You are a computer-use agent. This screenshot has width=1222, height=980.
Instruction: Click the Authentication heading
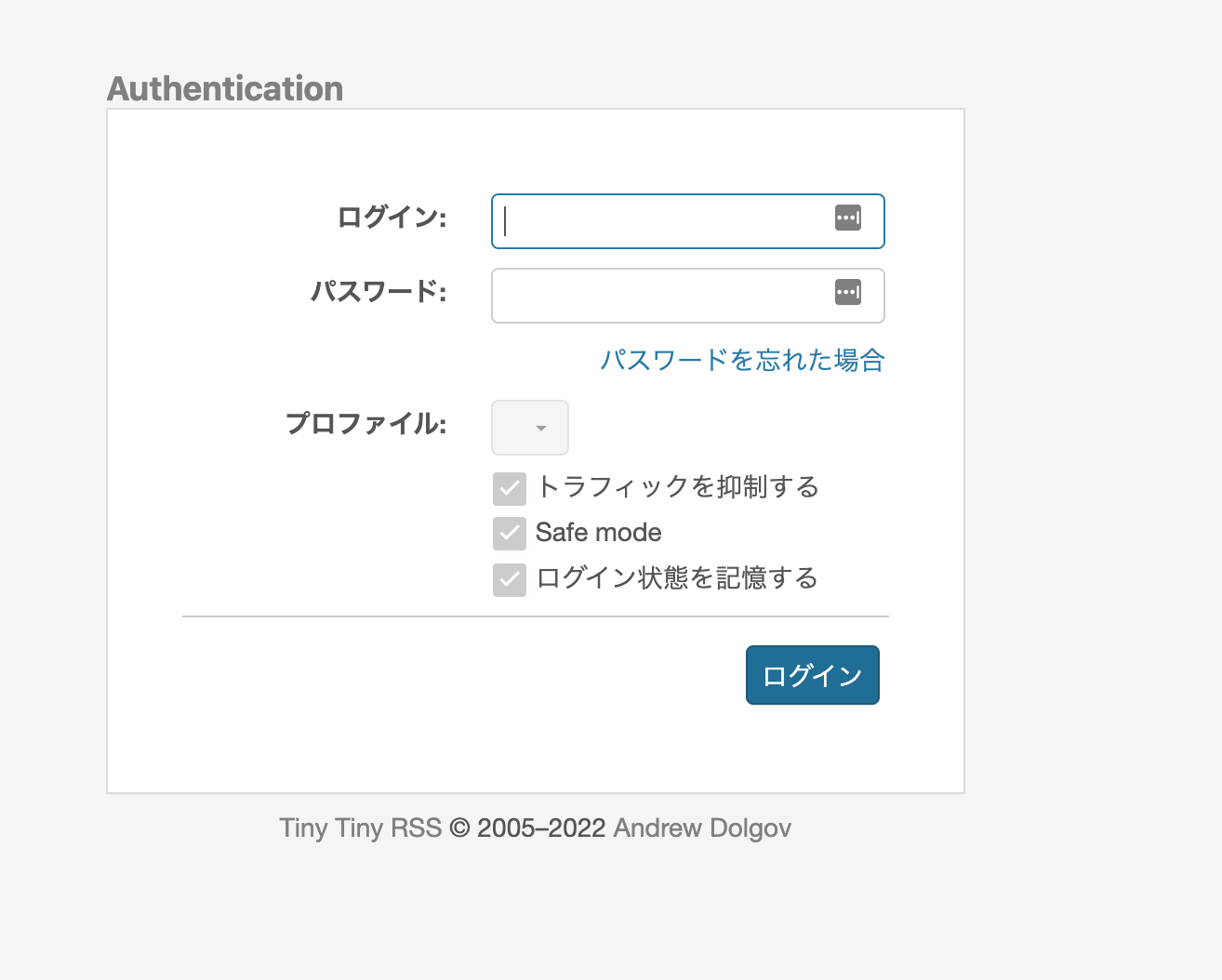coord(225,89)
